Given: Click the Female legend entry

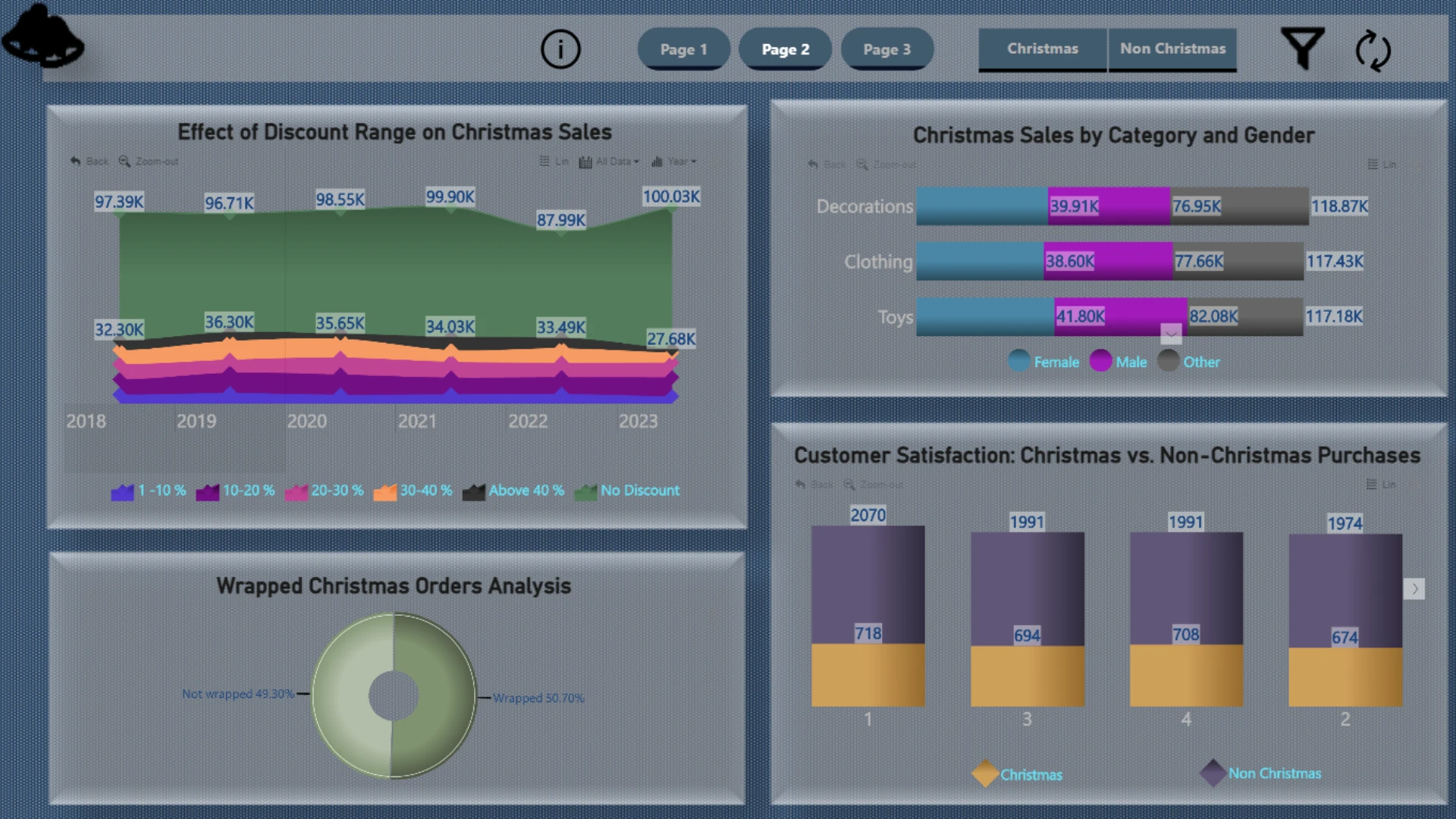Looking at the screenshot, I should click(1043, 362).
